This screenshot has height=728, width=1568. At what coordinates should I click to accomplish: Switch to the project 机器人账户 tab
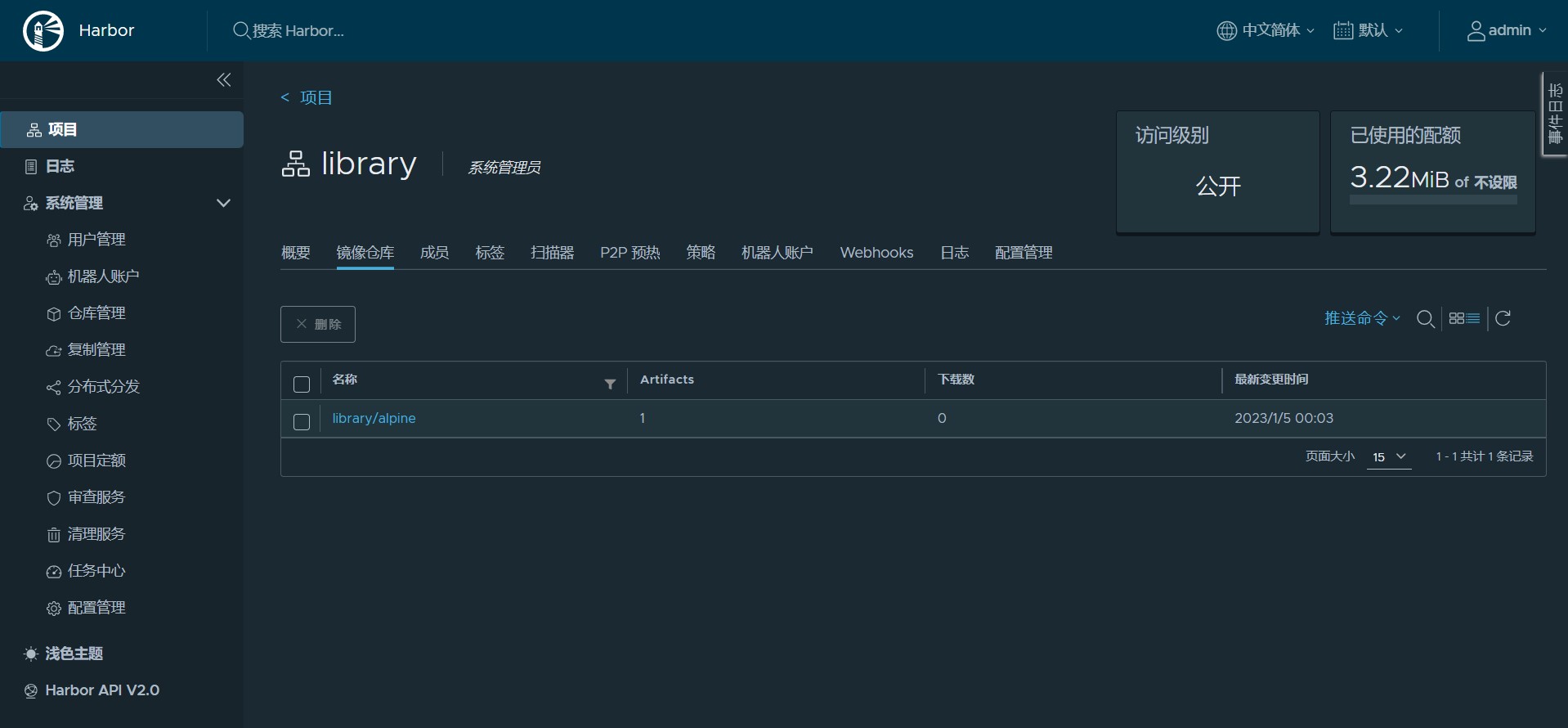(x=777, y=253)
